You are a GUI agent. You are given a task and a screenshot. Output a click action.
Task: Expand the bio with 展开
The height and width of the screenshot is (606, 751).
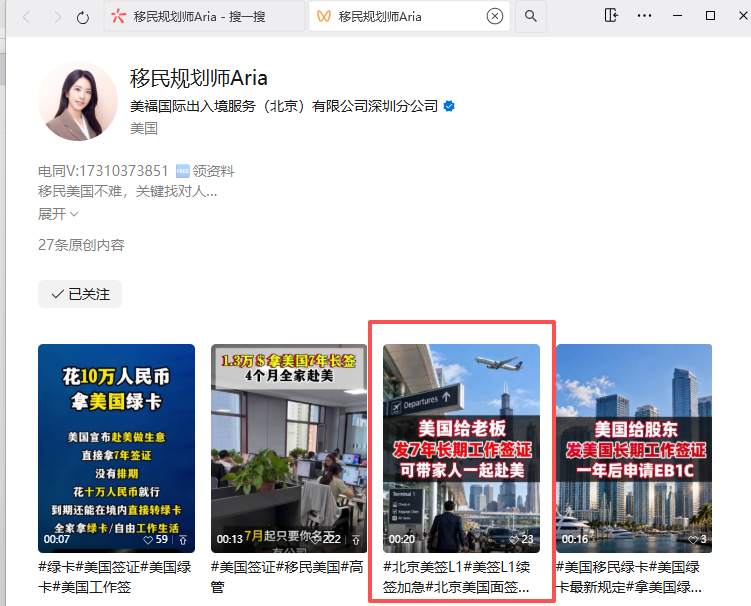[58, 214]
